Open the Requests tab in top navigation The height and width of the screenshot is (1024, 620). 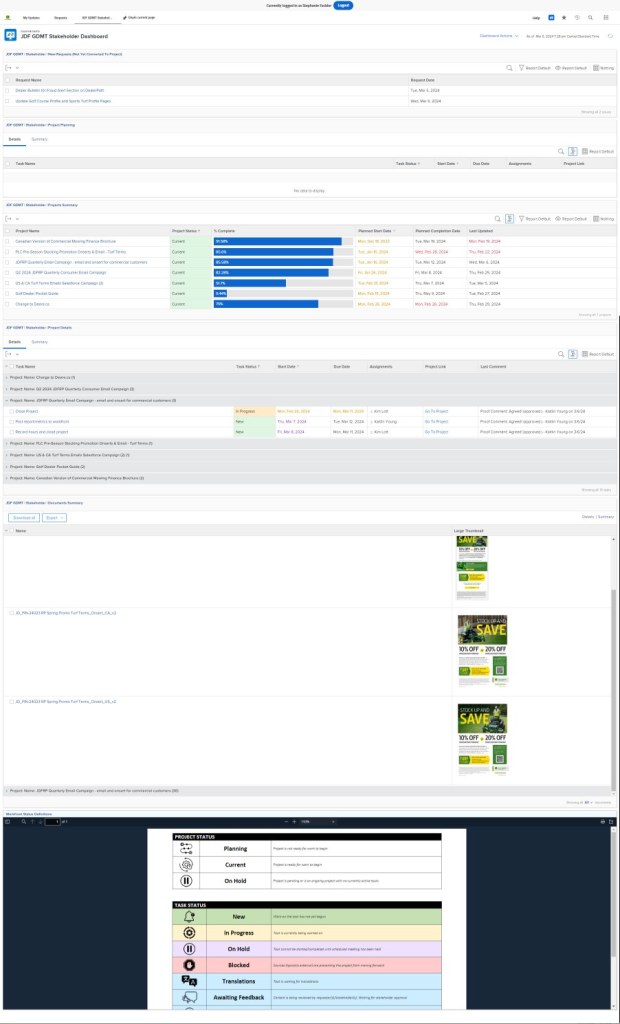point(60,17)
